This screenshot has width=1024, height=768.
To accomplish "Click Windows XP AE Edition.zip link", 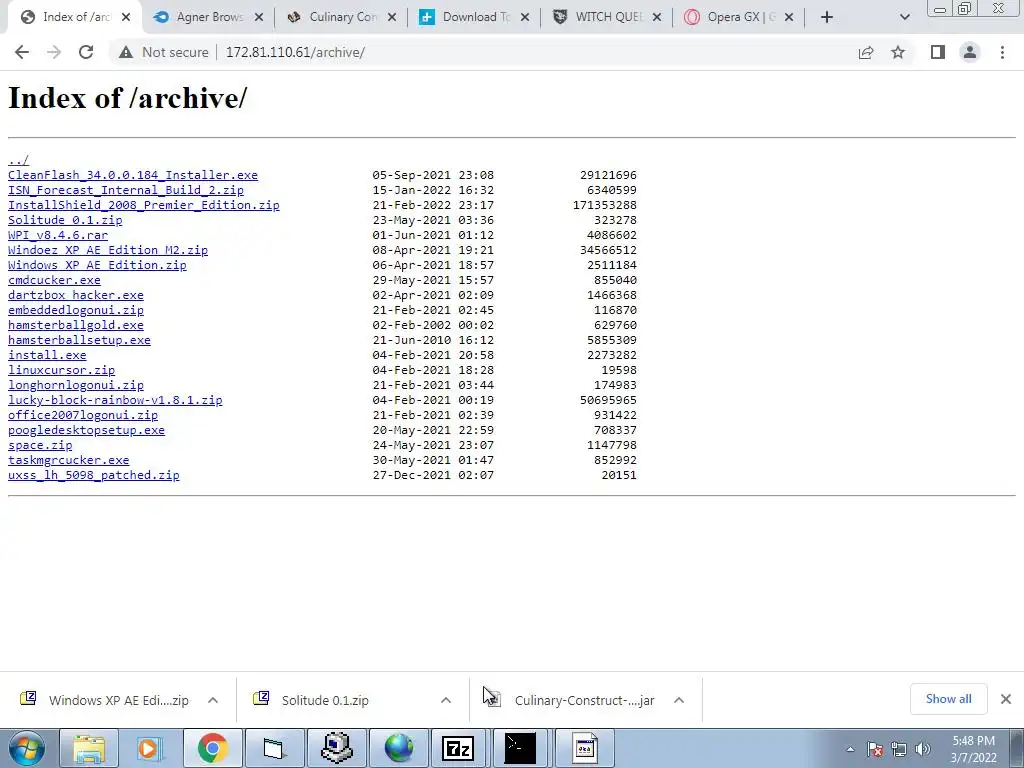I will 97,265.
